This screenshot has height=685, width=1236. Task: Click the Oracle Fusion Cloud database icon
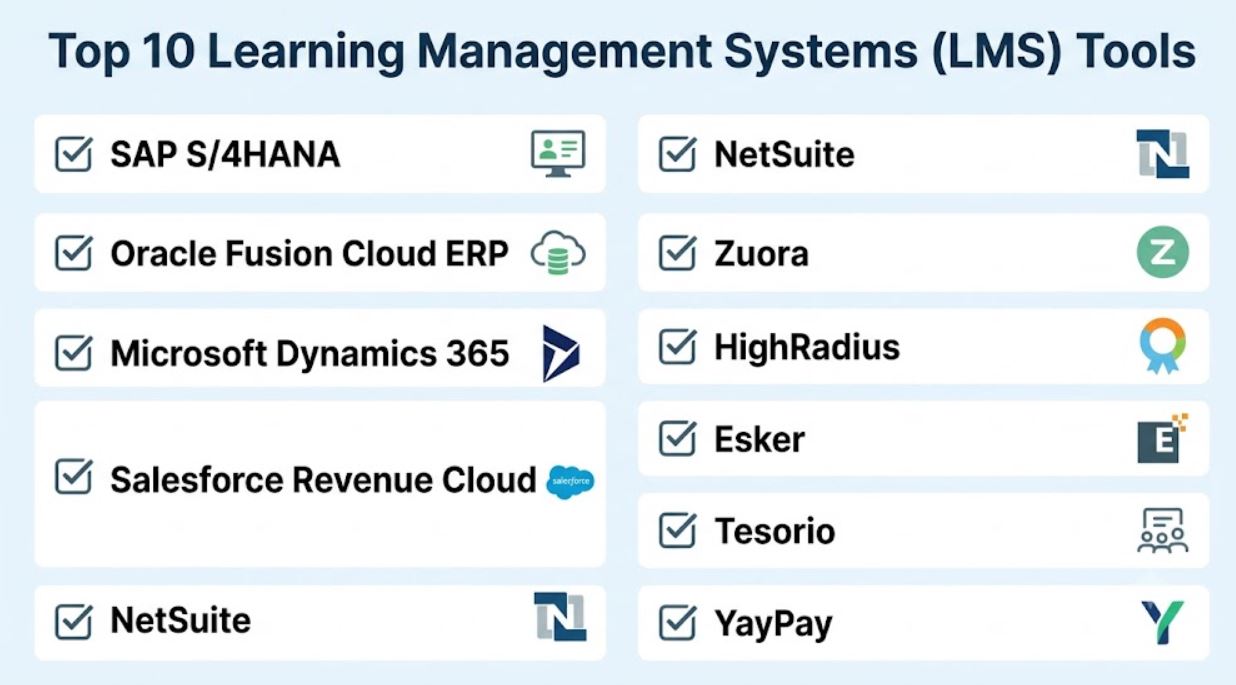point(558,253)
